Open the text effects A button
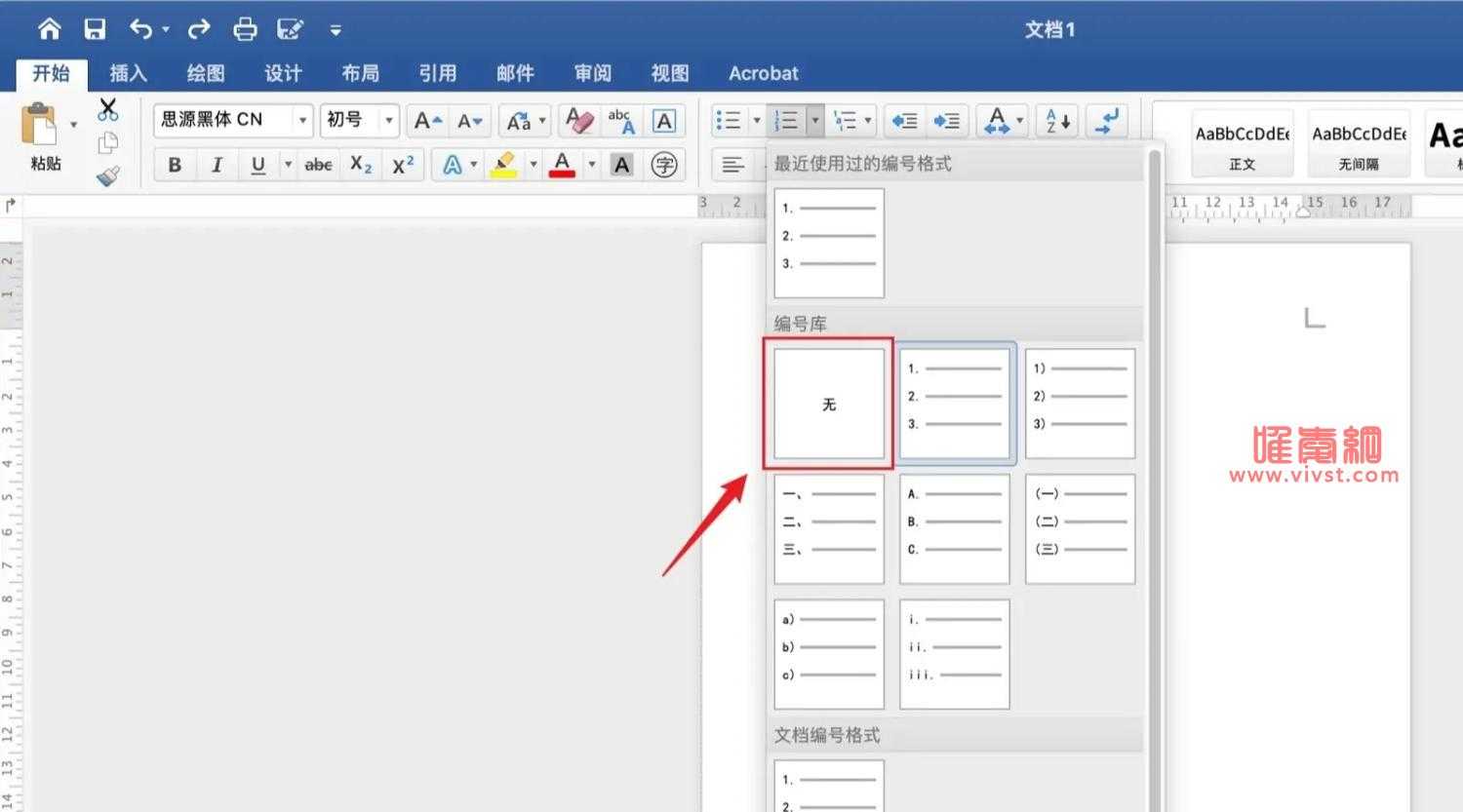The height and width of the screenshot is (812, 1463). (x=453, y=165)
